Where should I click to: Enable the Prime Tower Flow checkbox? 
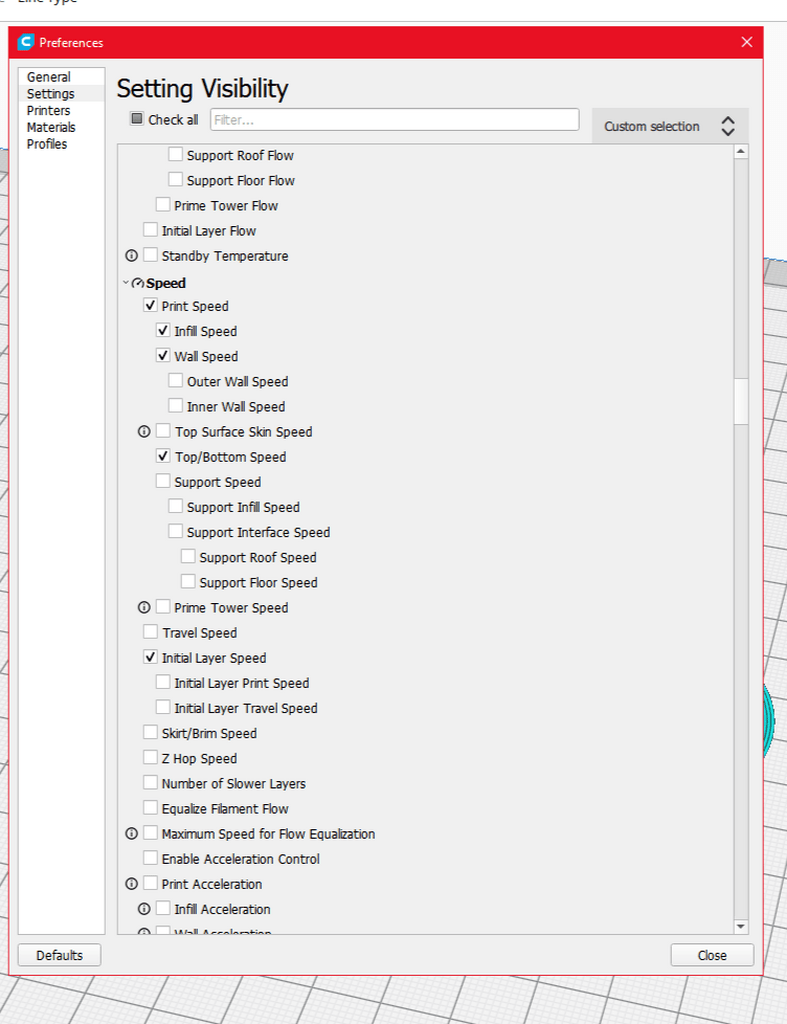click(163, 205)
